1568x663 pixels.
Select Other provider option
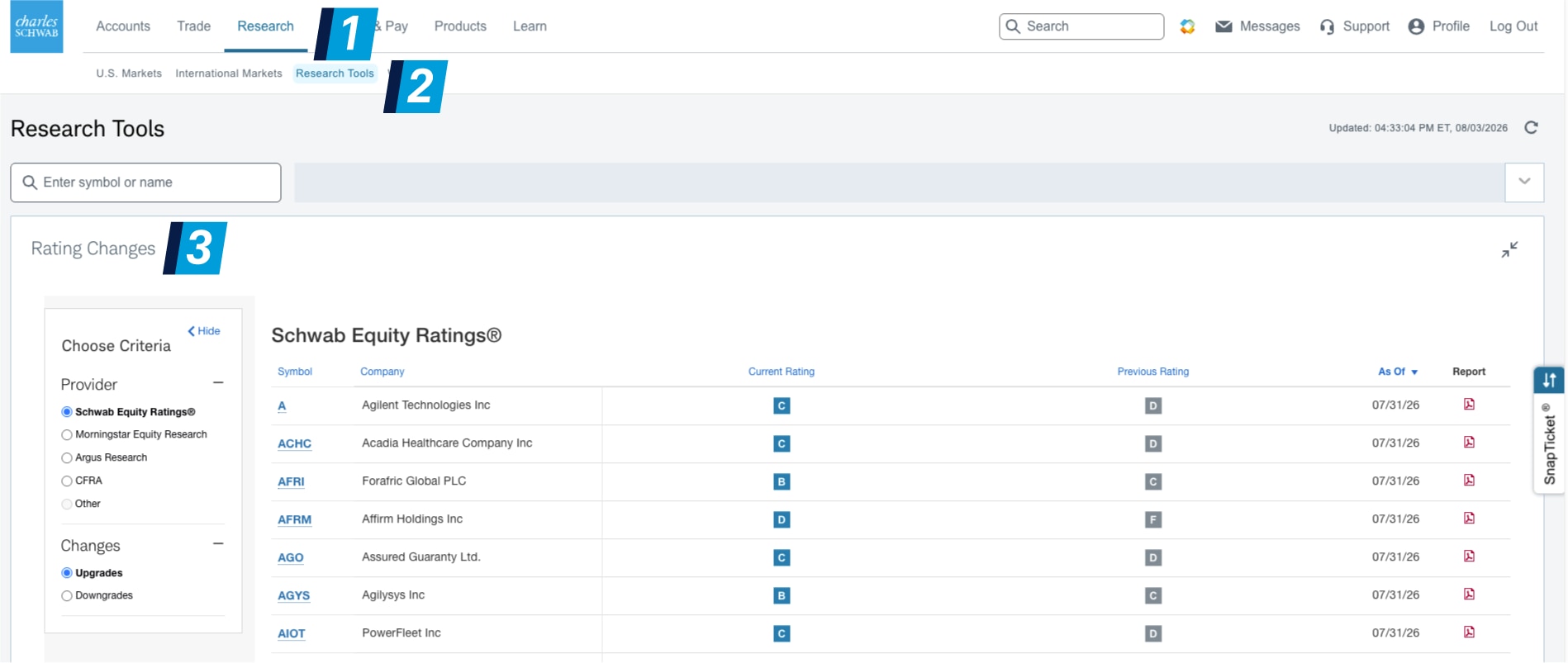[x=67, y=504]
